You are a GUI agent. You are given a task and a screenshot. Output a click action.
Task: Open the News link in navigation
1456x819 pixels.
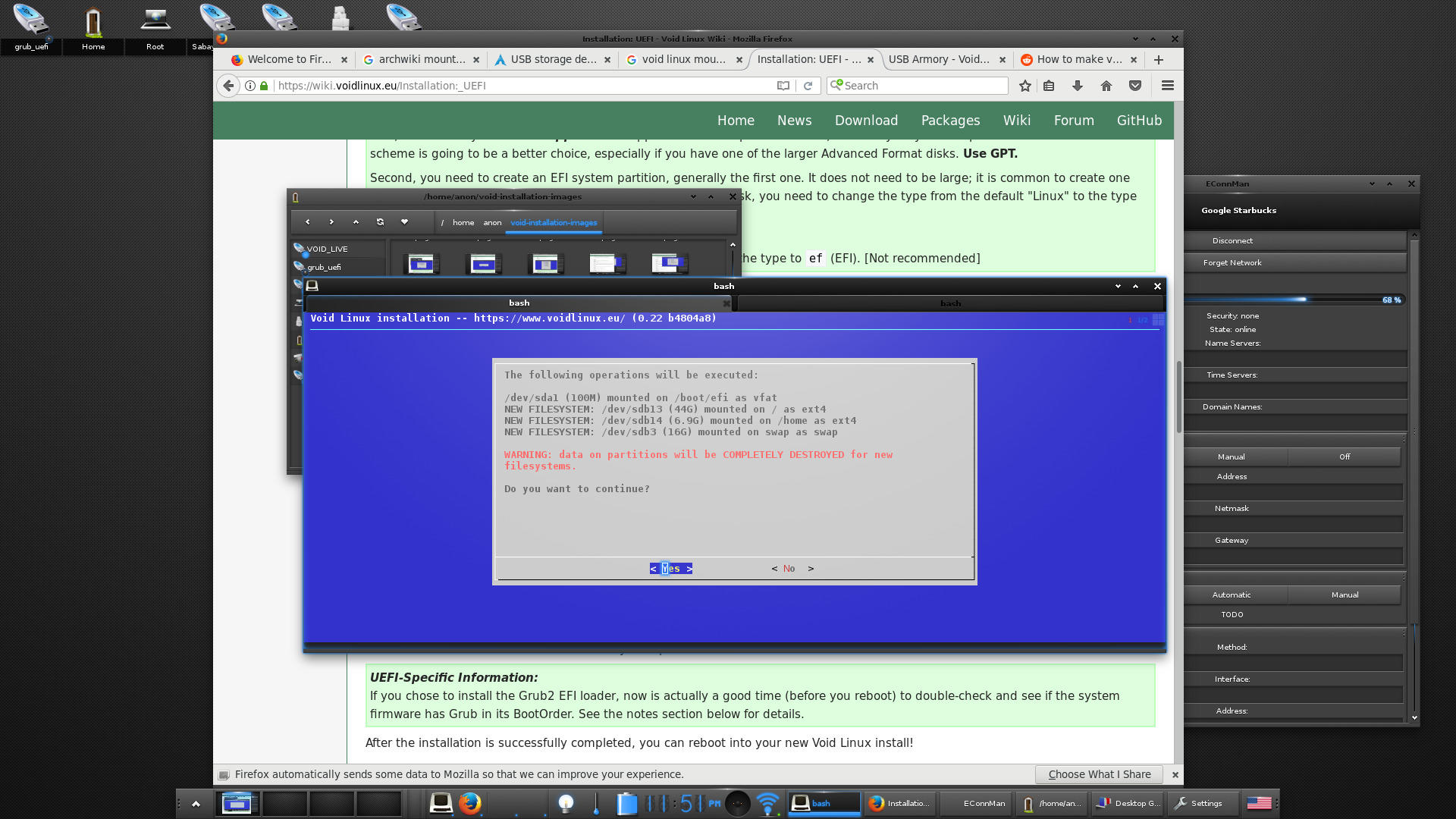coord(794,121)
